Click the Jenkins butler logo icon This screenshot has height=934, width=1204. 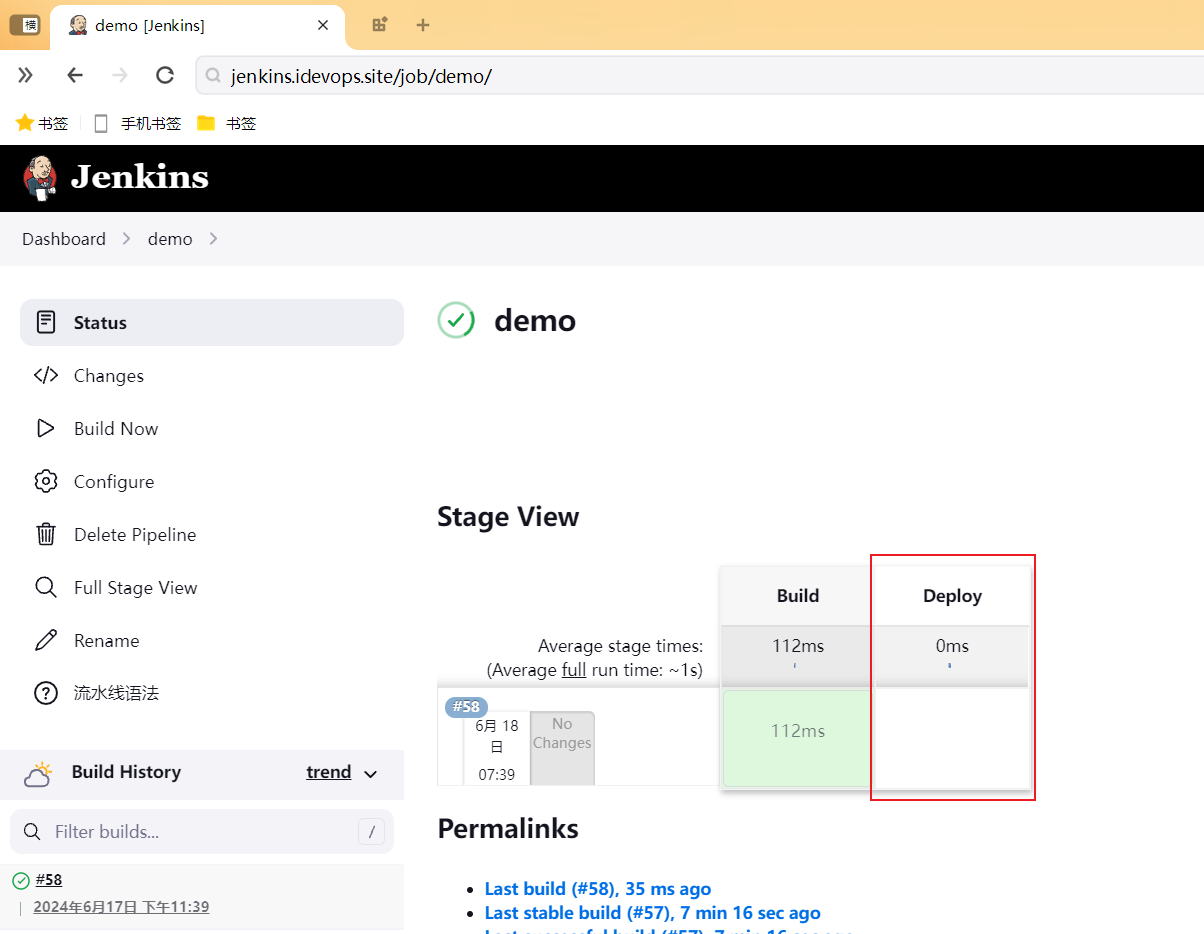click(x=41, y=178)
